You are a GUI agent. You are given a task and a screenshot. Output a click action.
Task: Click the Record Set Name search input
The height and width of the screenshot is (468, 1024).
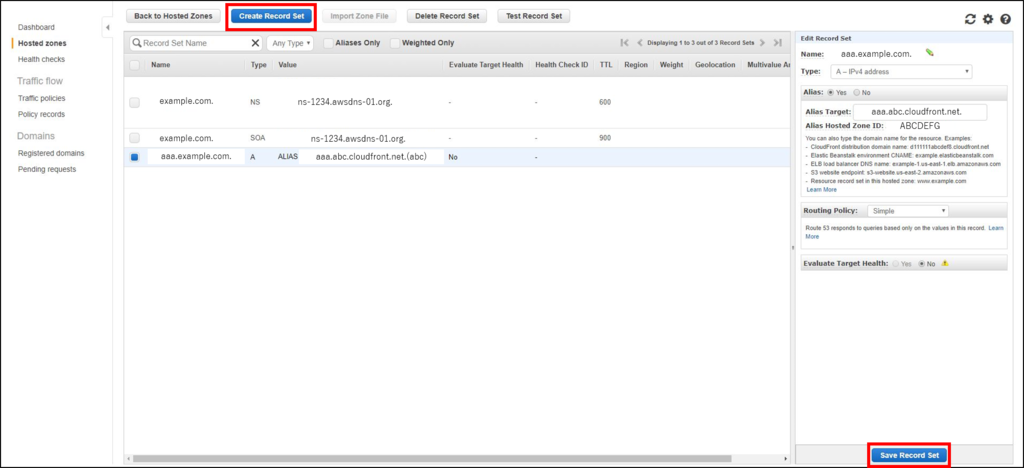tap(196, 43)
